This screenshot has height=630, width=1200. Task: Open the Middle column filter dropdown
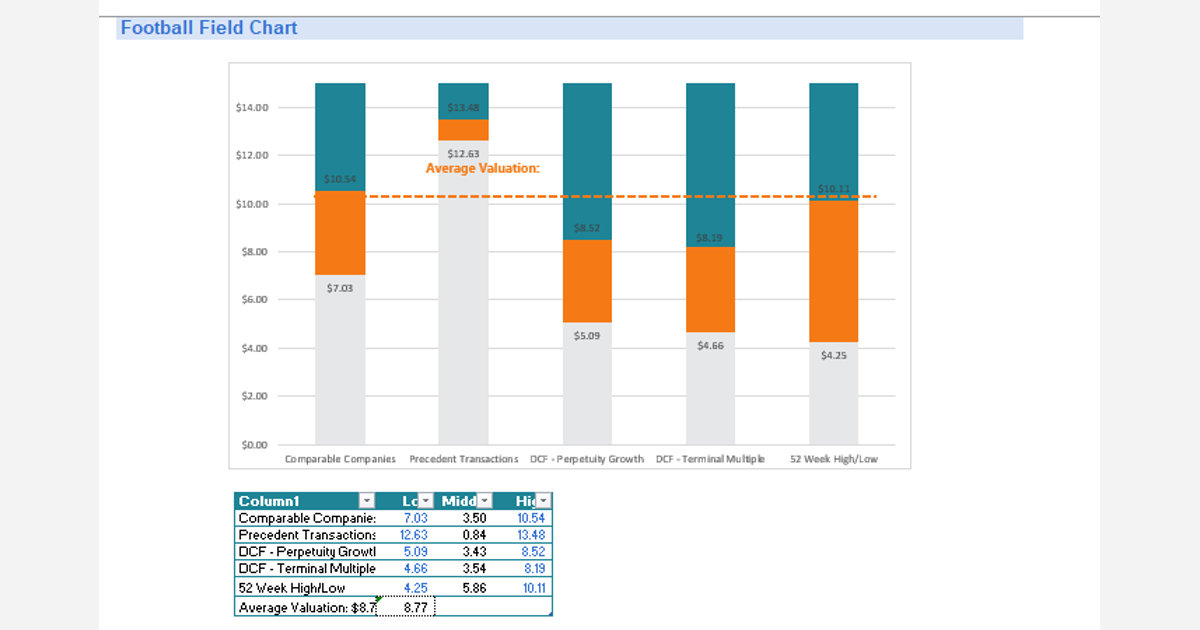click(485, 501)
